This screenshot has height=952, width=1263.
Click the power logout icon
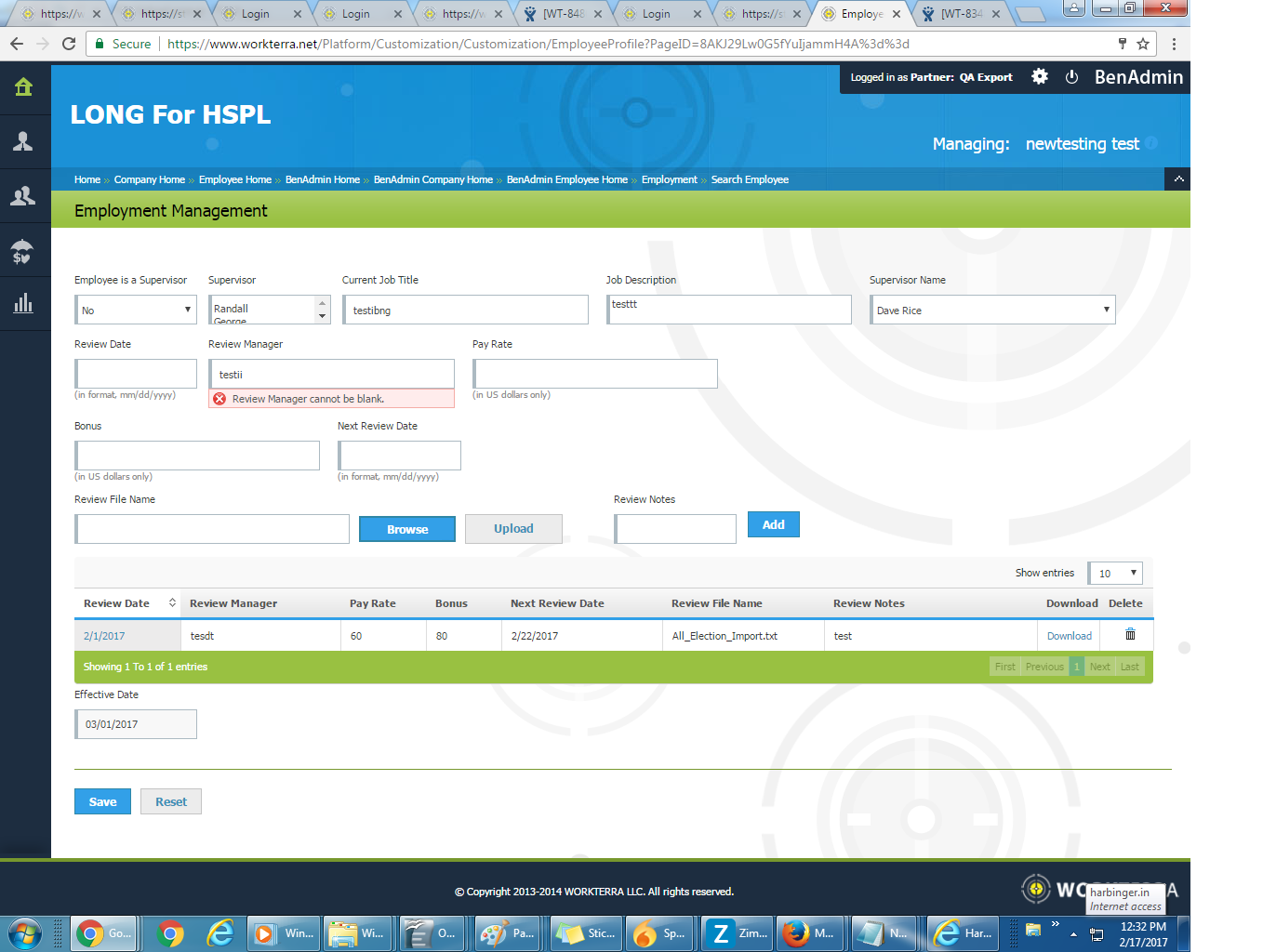(1071, 77)
